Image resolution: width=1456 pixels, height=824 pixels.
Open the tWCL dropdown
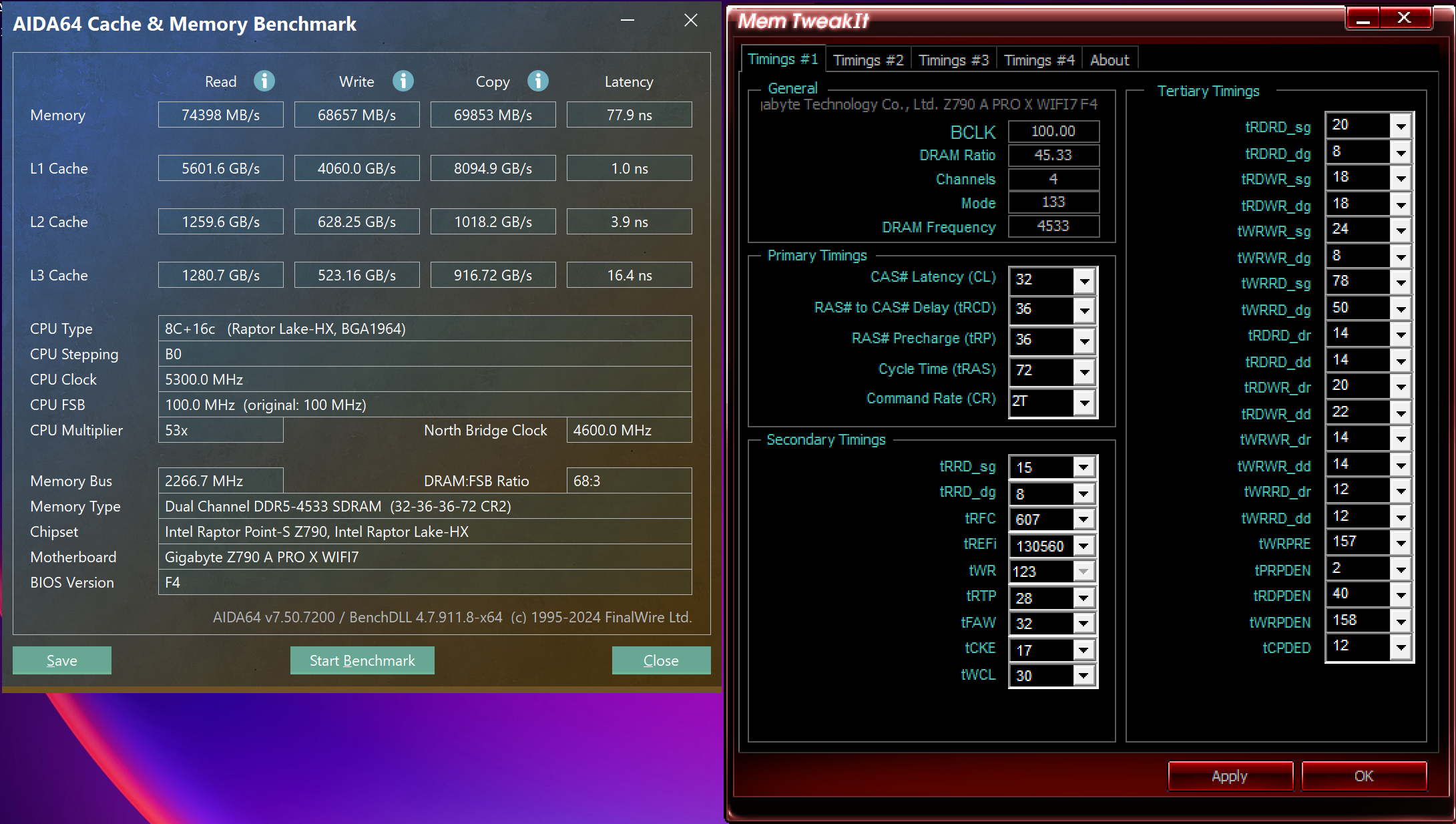(x=1083, y=676)
